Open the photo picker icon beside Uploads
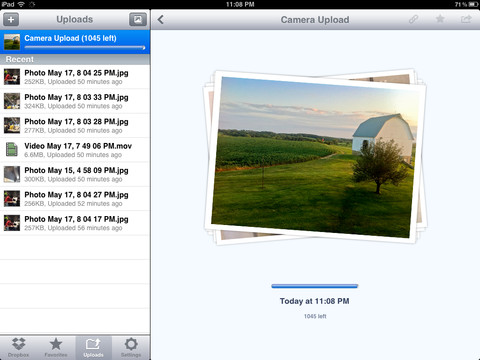This screenshot has width=480, height=360. (138, 20)
